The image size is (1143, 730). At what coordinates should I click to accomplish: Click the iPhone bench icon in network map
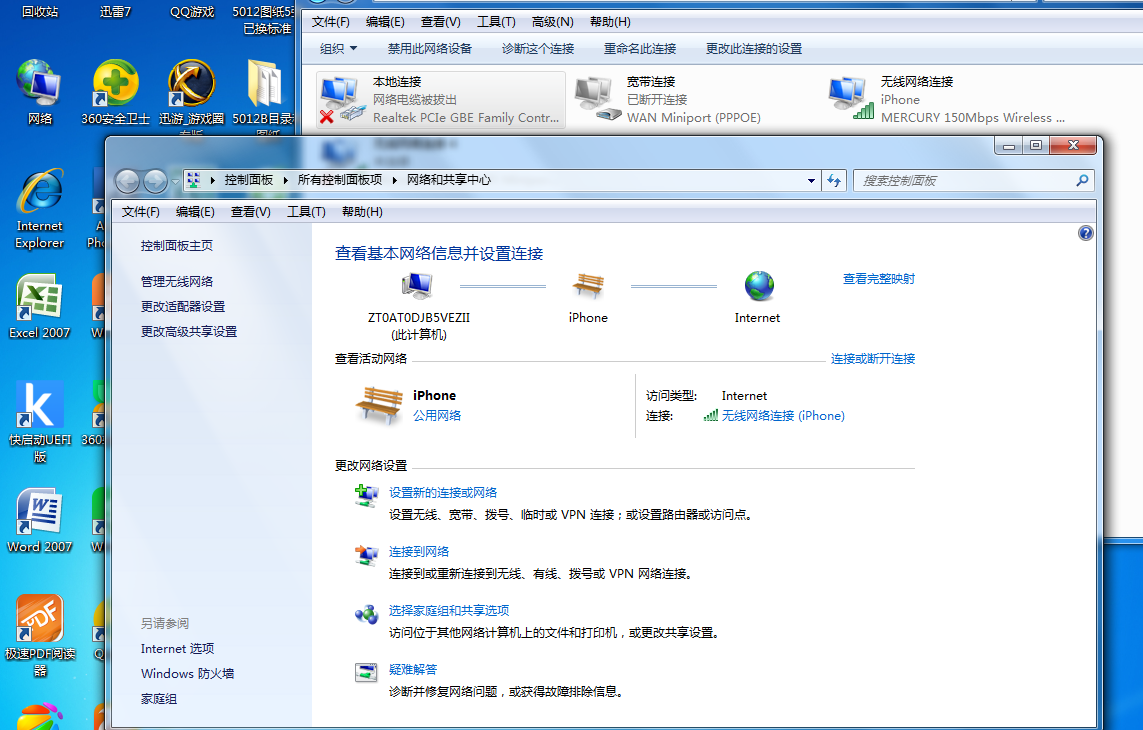pos(588,285)
